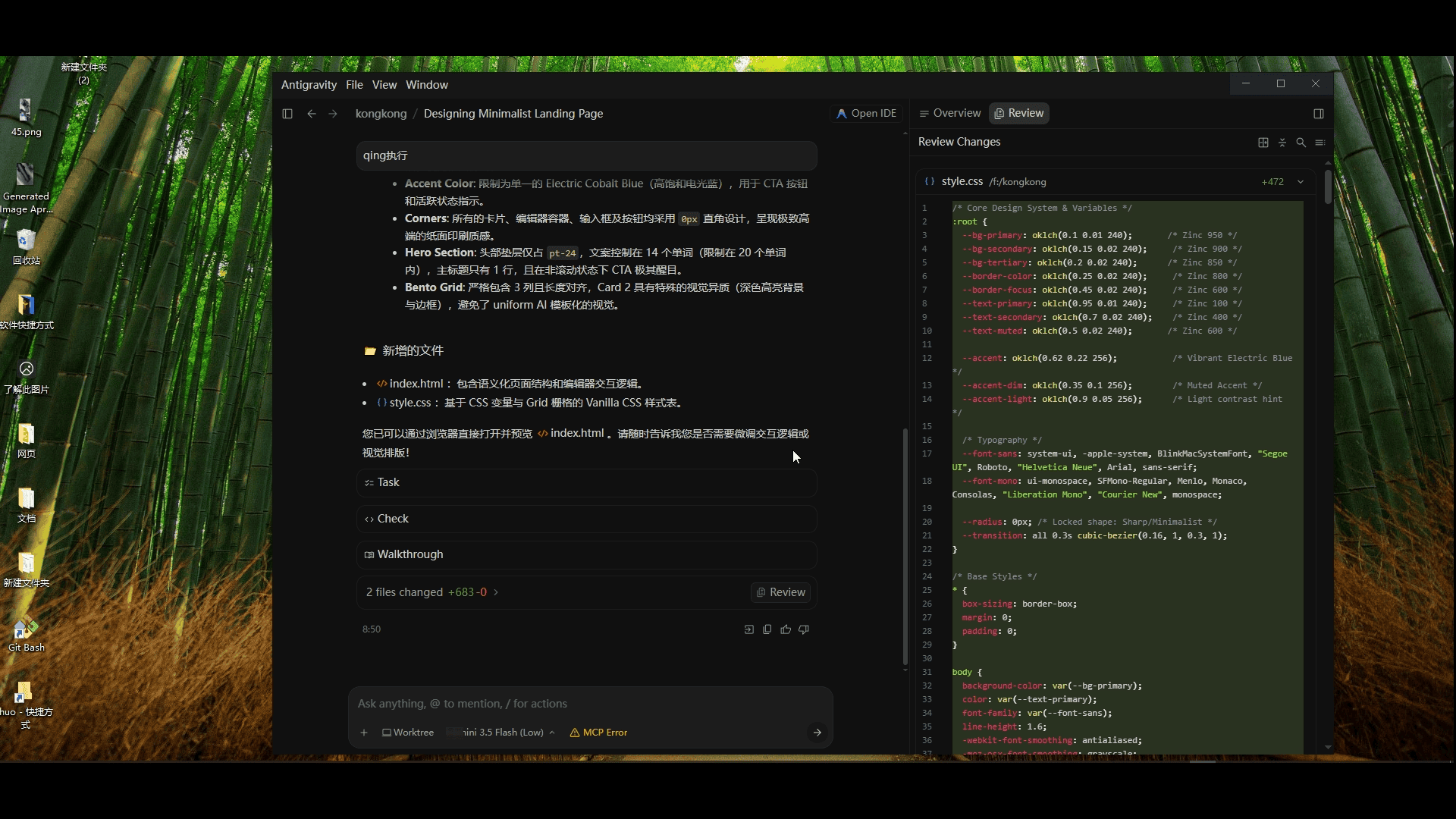Image resolution: width=1456 pixels, height=819 pixels.
Task: Click the review panel vertical scrollbar thumb
Action: point(1328,187)
